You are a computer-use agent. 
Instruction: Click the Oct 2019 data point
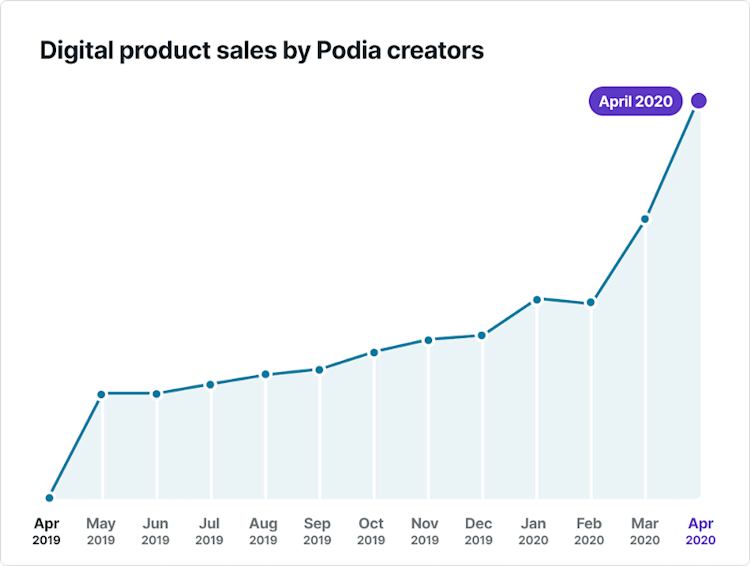(x=374, y=353)
